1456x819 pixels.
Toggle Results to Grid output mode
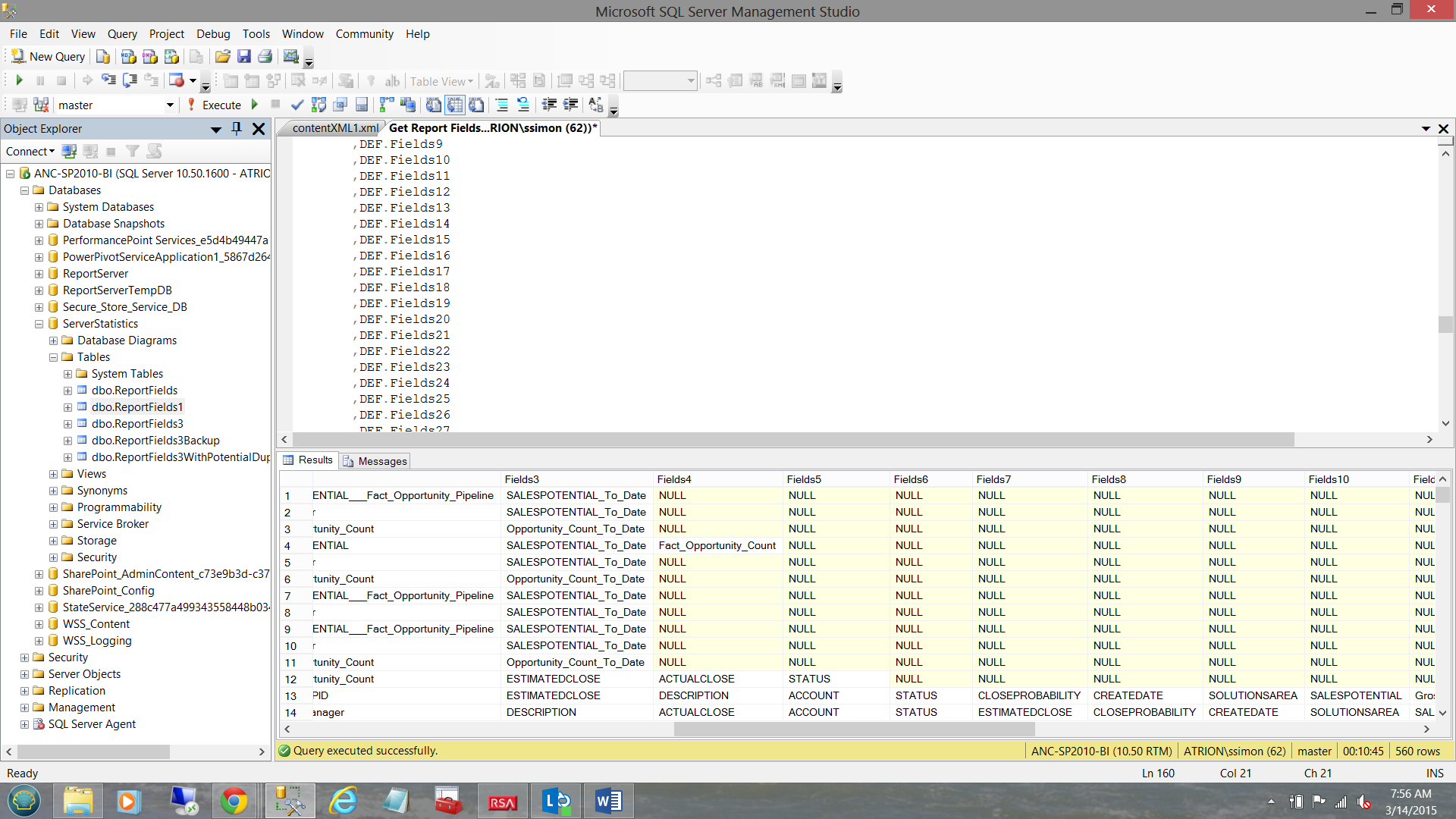[455, 105]
